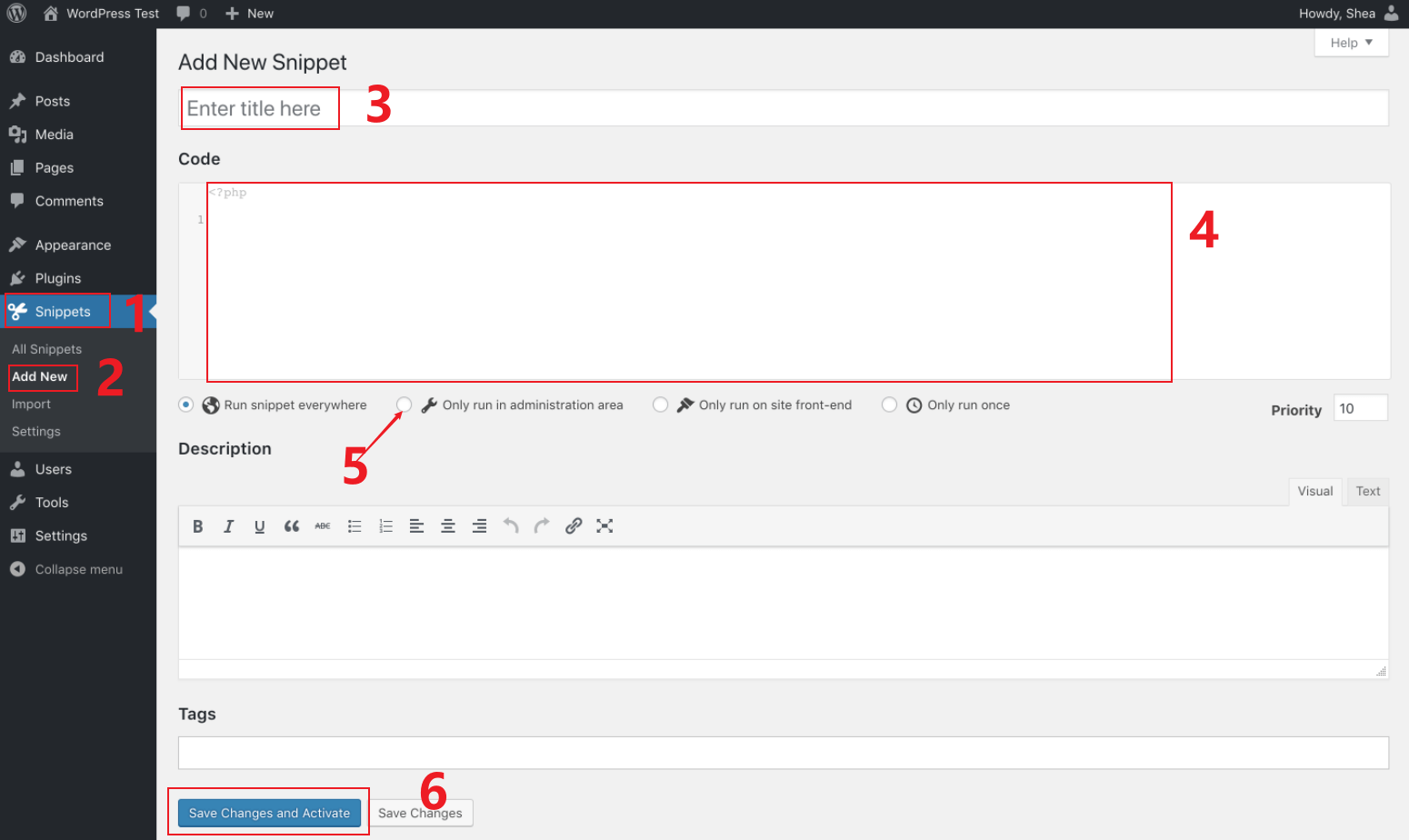Click the redo arrow in editor toolbar
This screenshot has height=840, width=1409.
[542, 526]
